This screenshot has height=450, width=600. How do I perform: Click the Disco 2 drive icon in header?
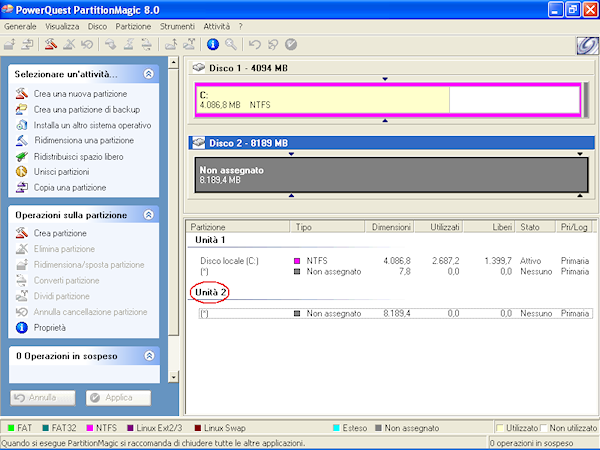coord(198,142)
